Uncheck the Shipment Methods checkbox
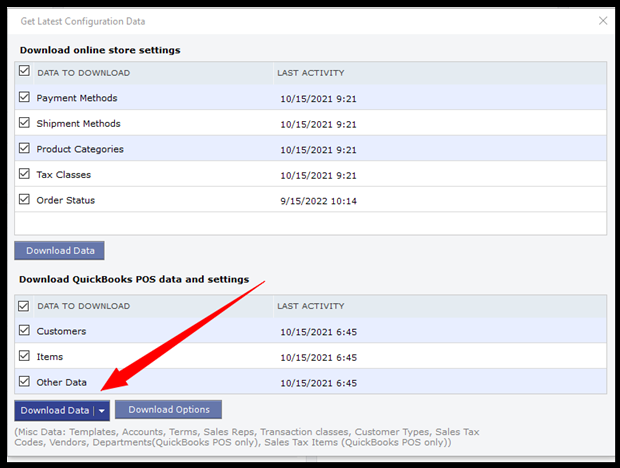Screen dimensions: 620x468 pos(24,123)
